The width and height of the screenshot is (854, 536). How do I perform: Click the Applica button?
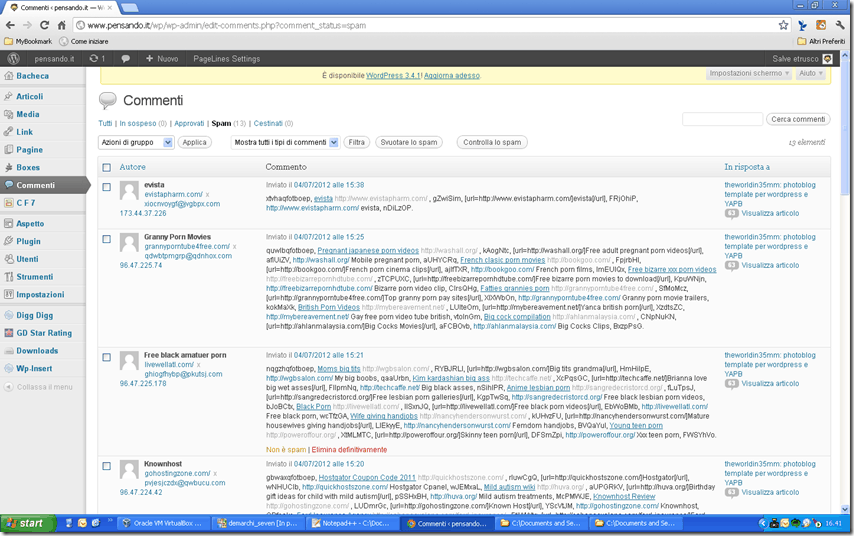(194, 143)
